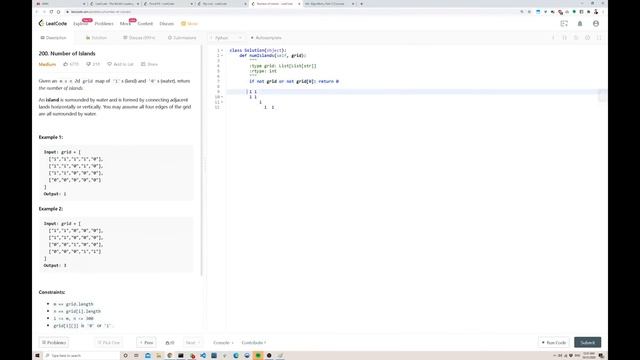Click the '200. Number of Islands' title
Image resolution: width=640 pixels, height=360 pixels.
click(x=67, y=53)
